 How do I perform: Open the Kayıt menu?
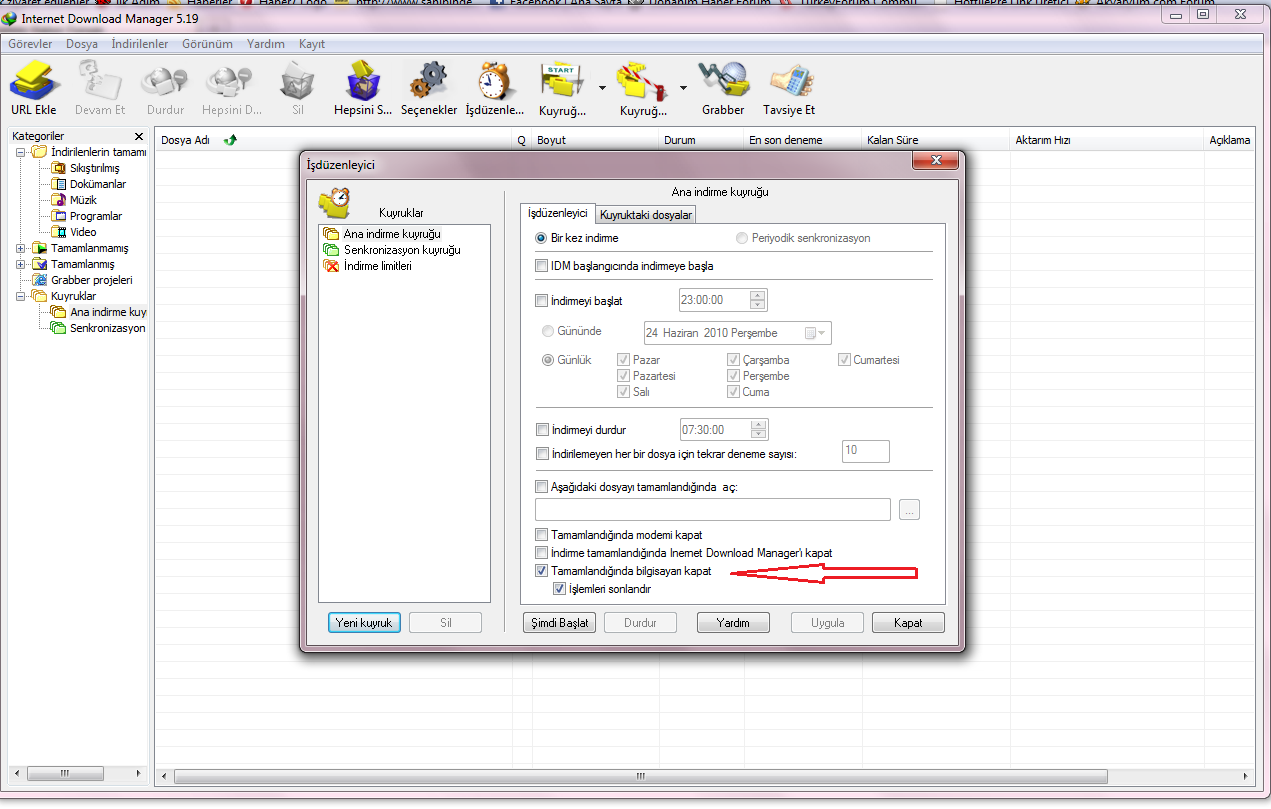click(312, 44)
